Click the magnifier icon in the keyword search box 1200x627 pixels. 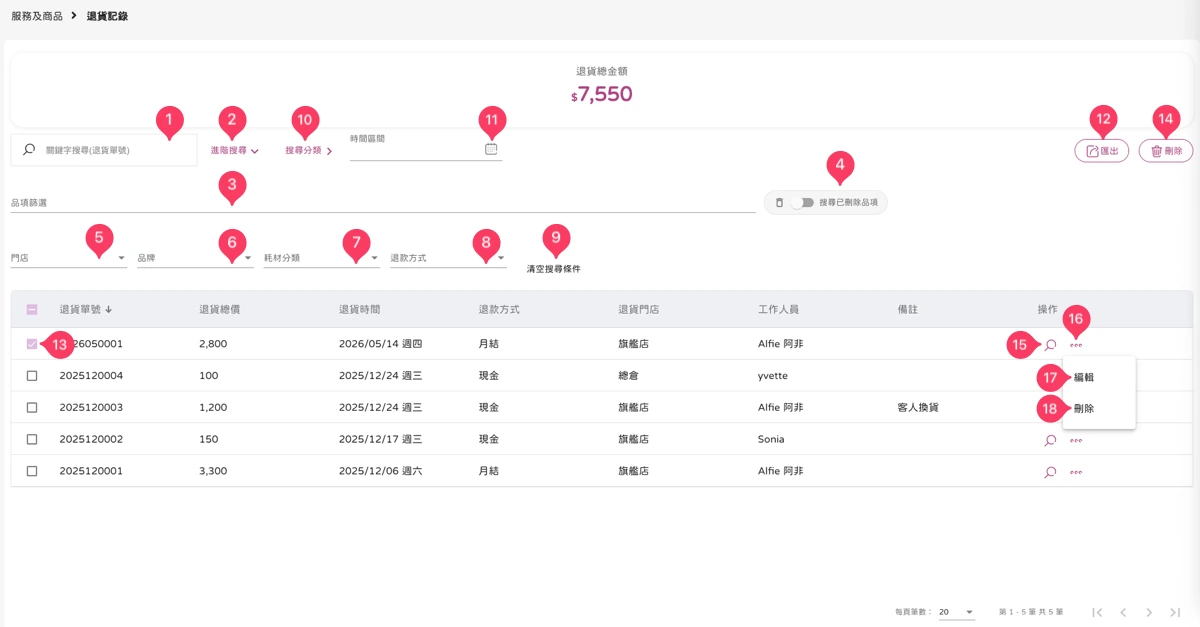click(28, 150)
